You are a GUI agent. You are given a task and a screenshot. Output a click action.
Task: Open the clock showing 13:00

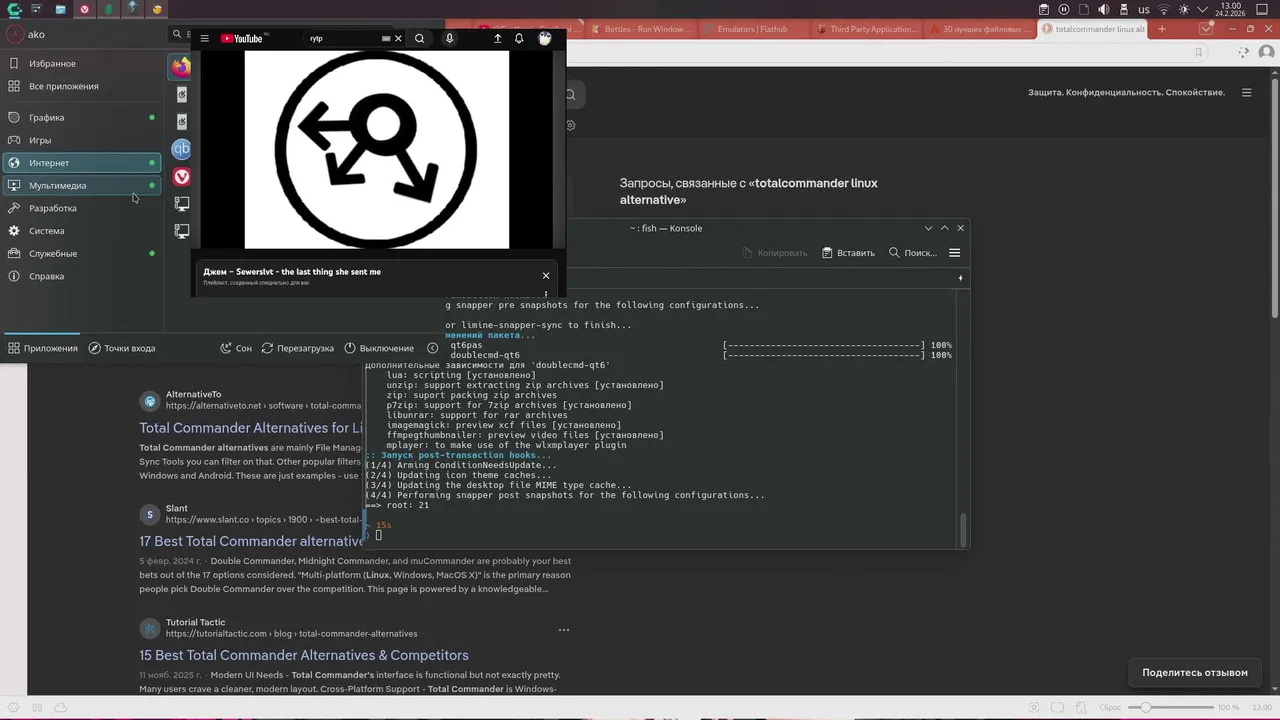(1230, 9)
